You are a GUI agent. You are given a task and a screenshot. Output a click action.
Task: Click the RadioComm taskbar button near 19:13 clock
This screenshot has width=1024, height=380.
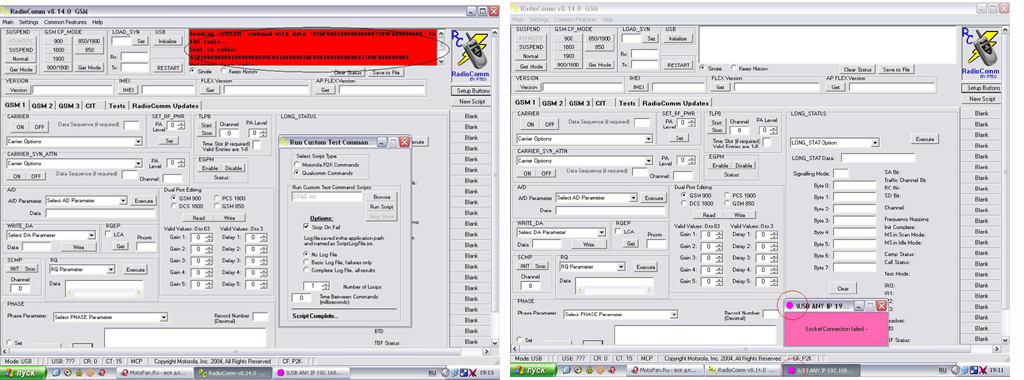click(x=237, y=372)
